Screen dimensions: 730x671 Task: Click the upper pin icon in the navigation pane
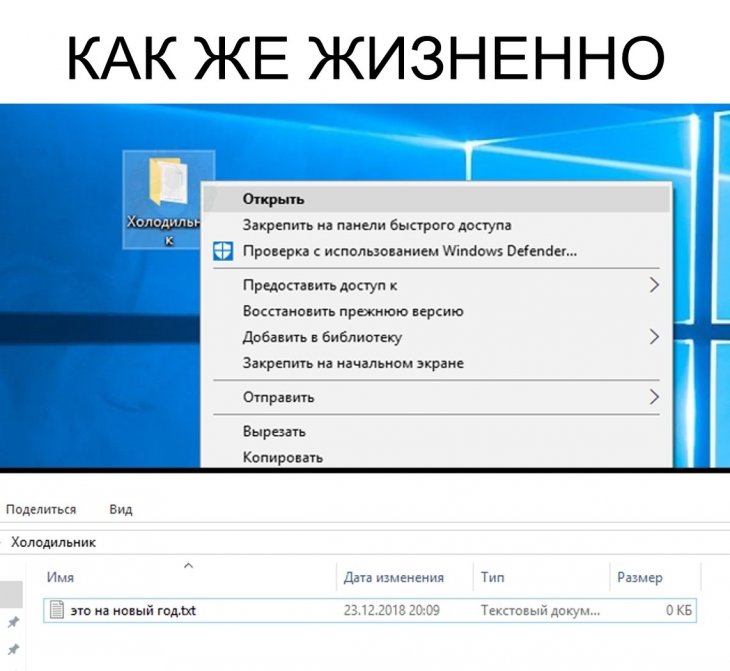coord(14,622)
